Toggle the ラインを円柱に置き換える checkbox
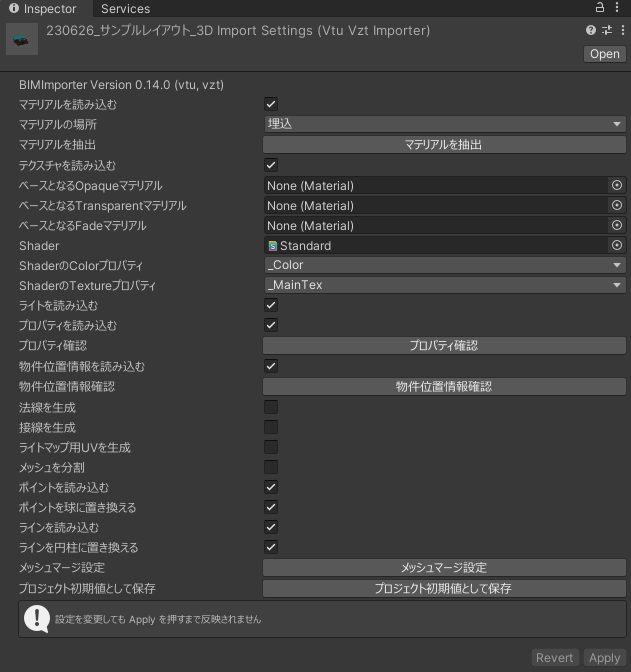 (x=271, y=547)
